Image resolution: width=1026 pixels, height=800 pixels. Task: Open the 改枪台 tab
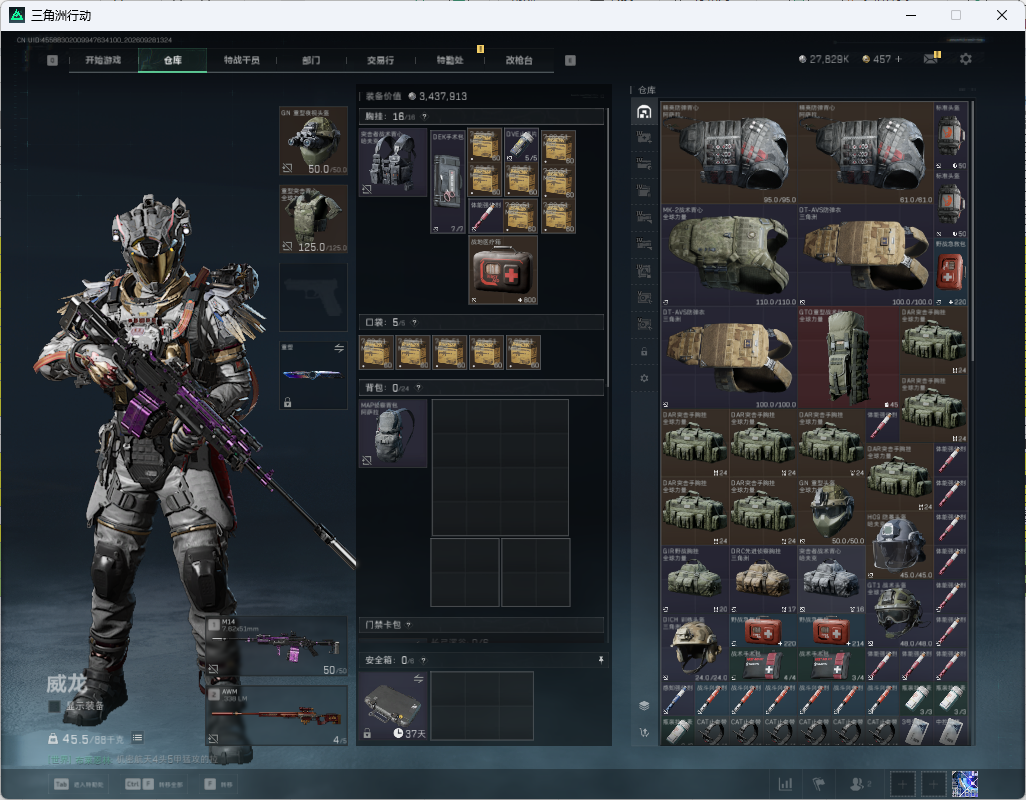point(519,60)
